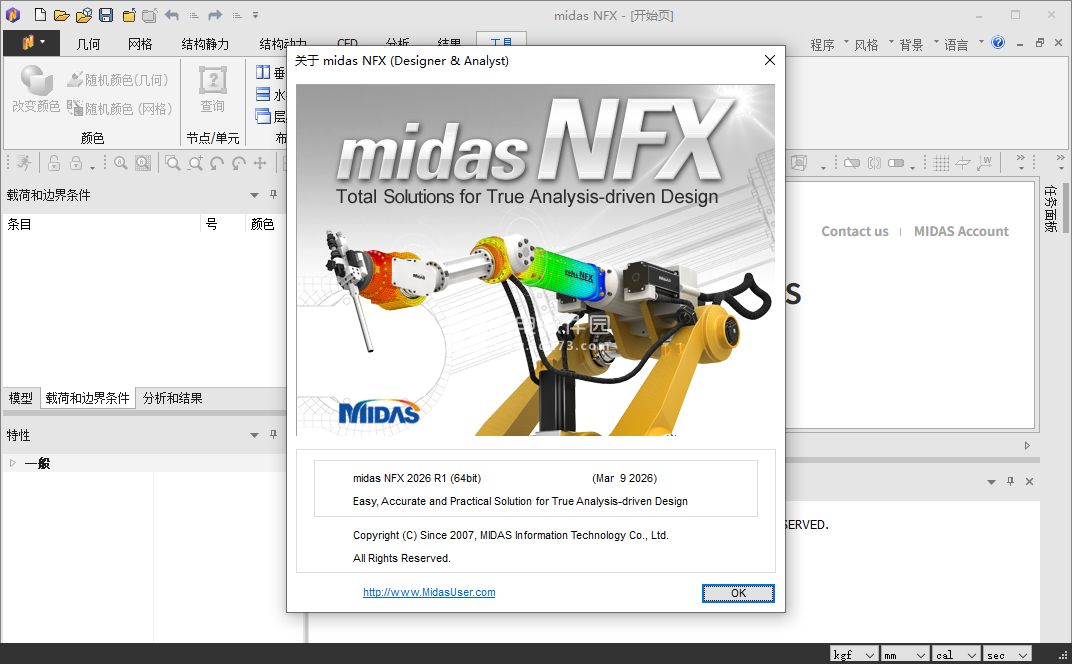Click 随机颜色(几何) random color option
Viewport: 1072px width, 664px height.
coord(118,80)
